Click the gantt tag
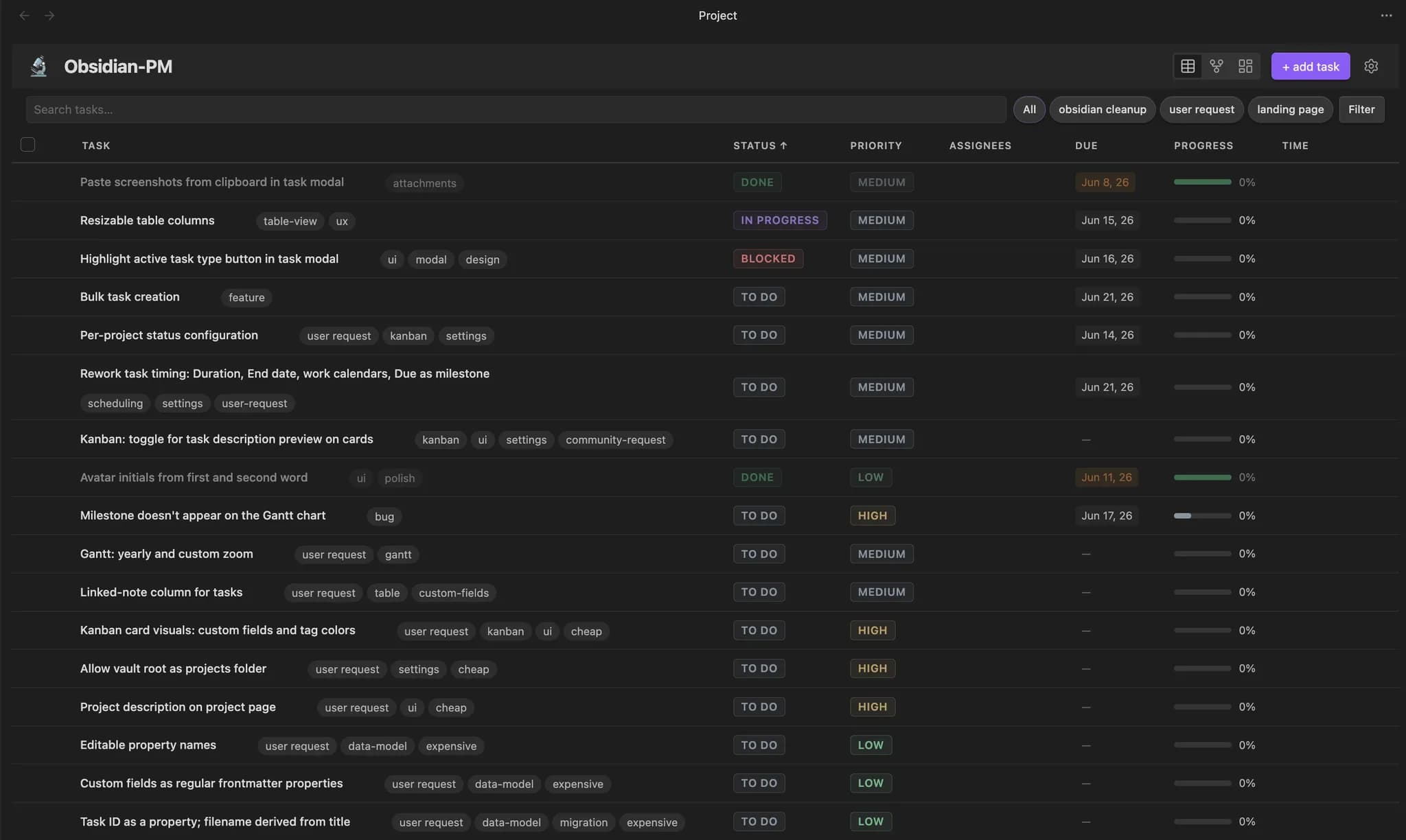This screenshot has width=1406, height=840. (398, 555)
